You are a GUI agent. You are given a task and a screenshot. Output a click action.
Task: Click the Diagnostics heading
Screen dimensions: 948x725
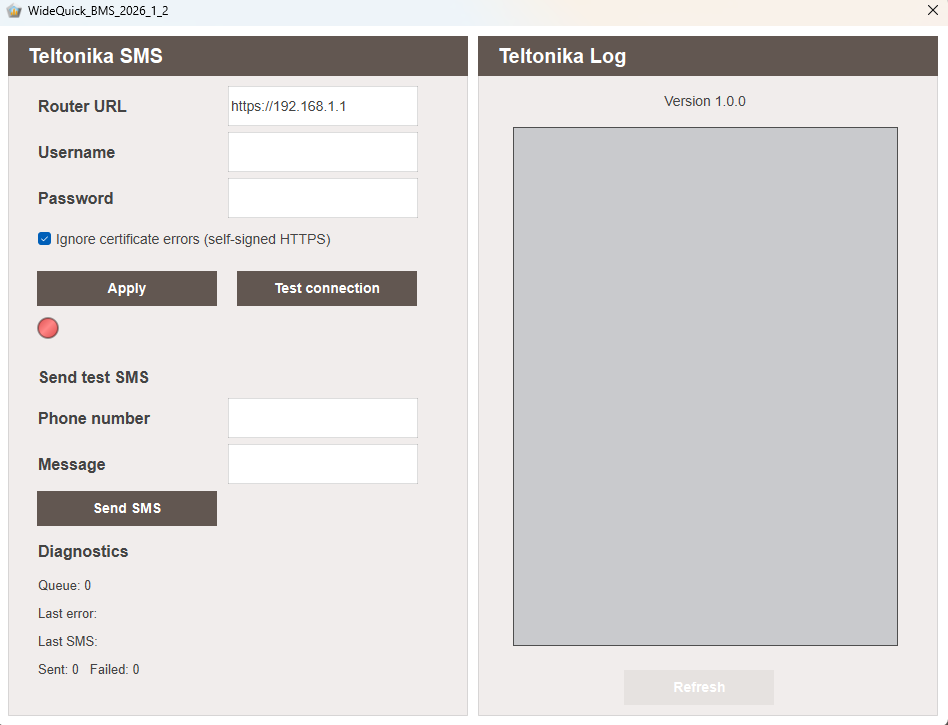(x=83, y=551)
